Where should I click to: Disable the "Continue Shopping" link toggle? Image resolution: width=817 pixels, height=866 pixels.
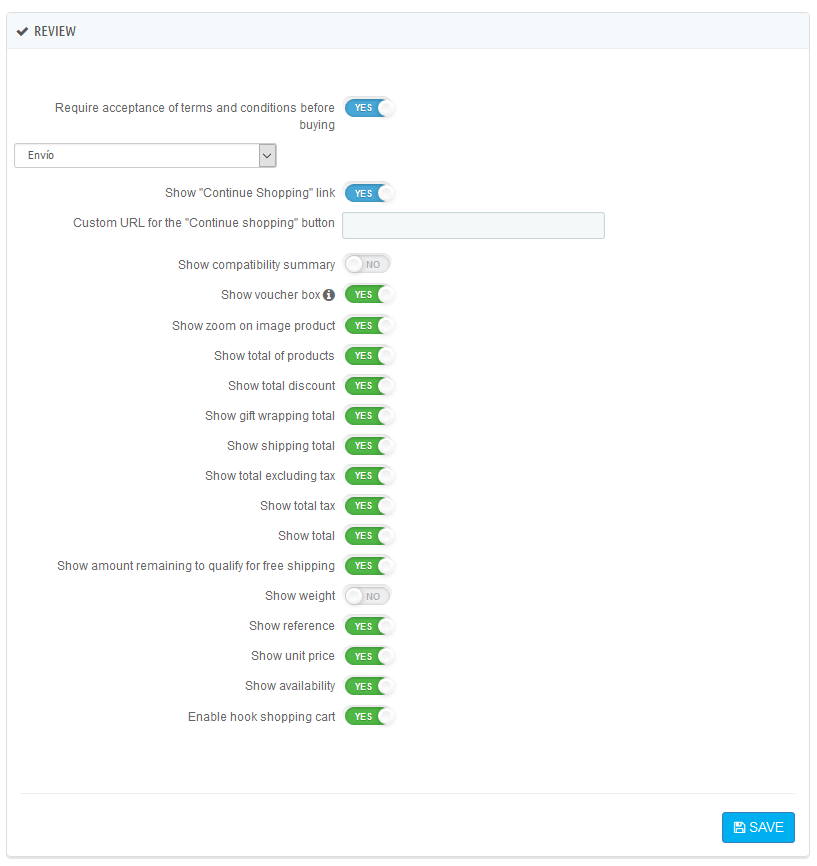click(x=369, y=193)
